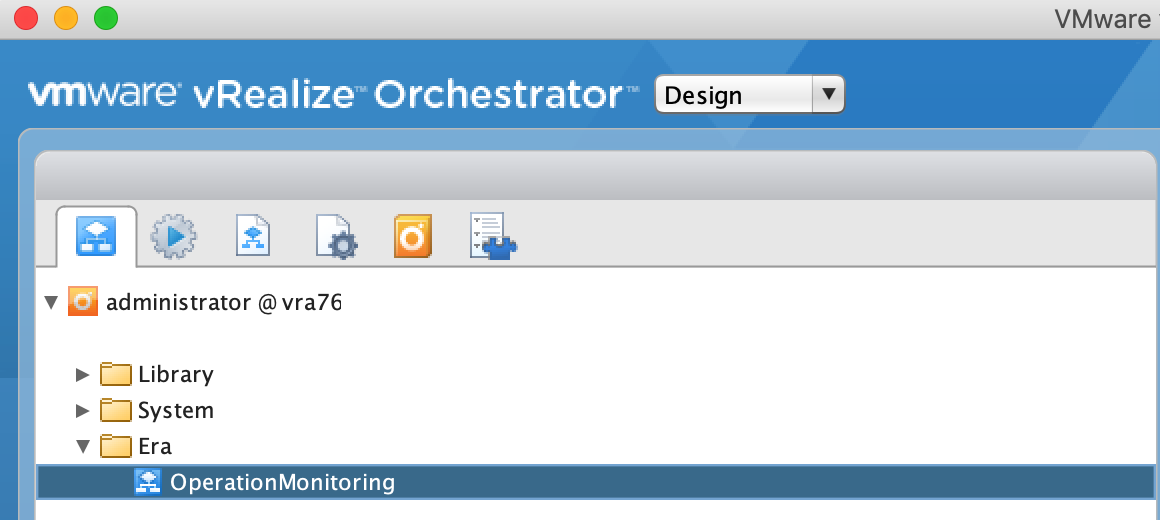
Task: Open the Resources document tab icon
Action: point(253,235)
